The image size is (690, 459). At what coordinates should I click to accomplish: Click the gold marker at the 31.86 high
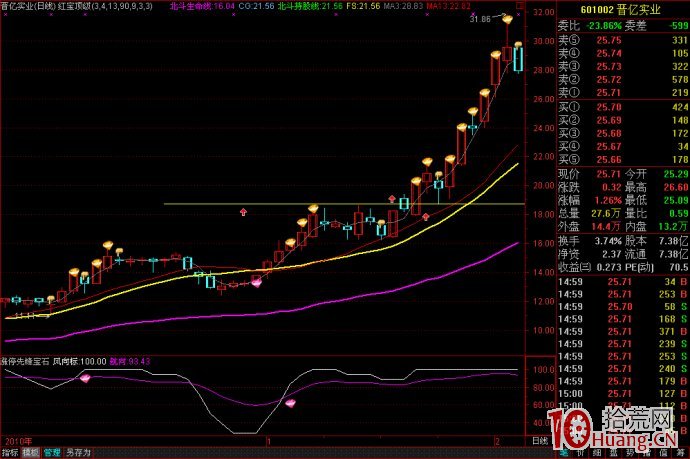508,19
